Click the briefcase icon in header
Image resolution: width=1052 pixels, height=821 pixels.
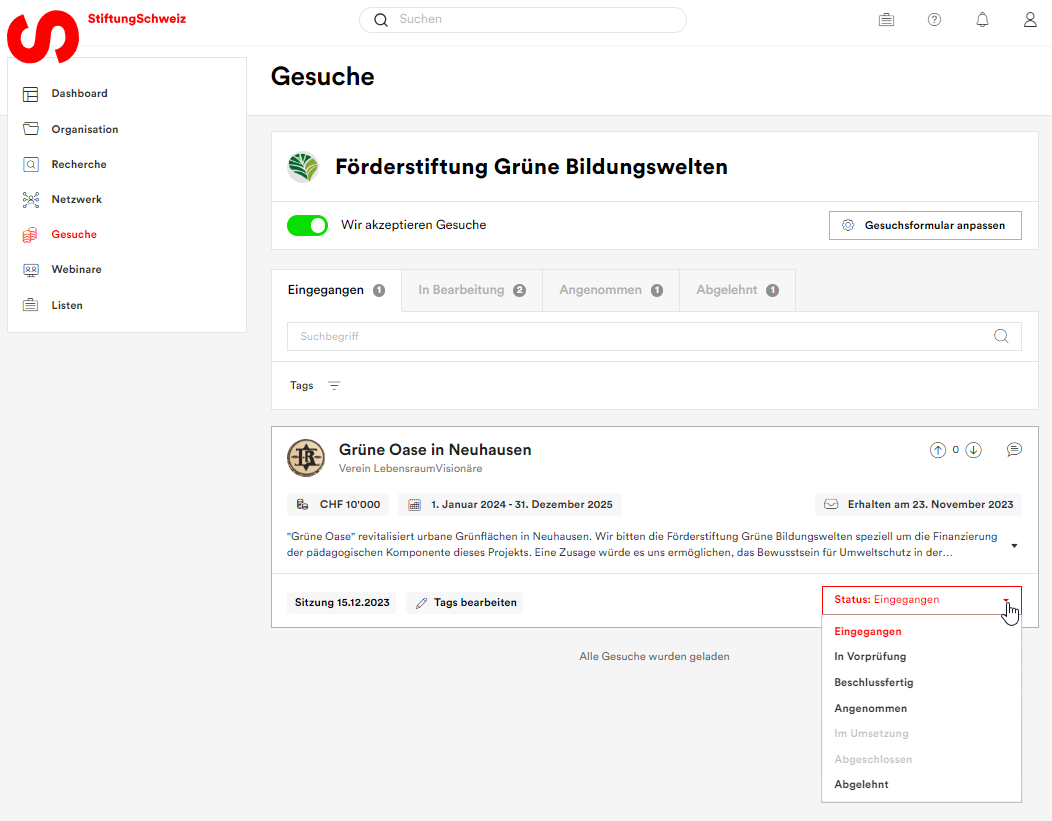886,20
